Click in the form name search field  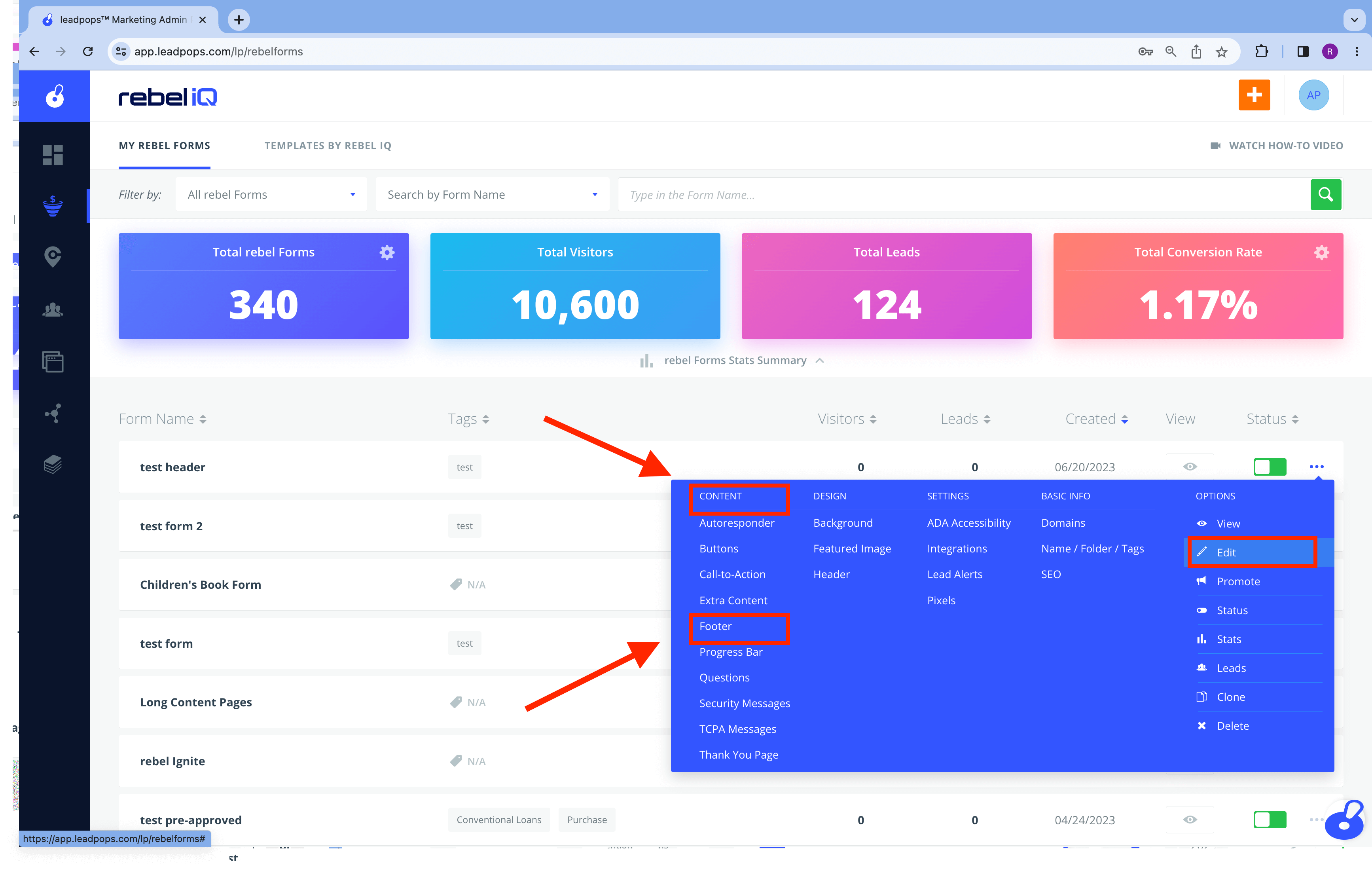[x=963, y=195]
